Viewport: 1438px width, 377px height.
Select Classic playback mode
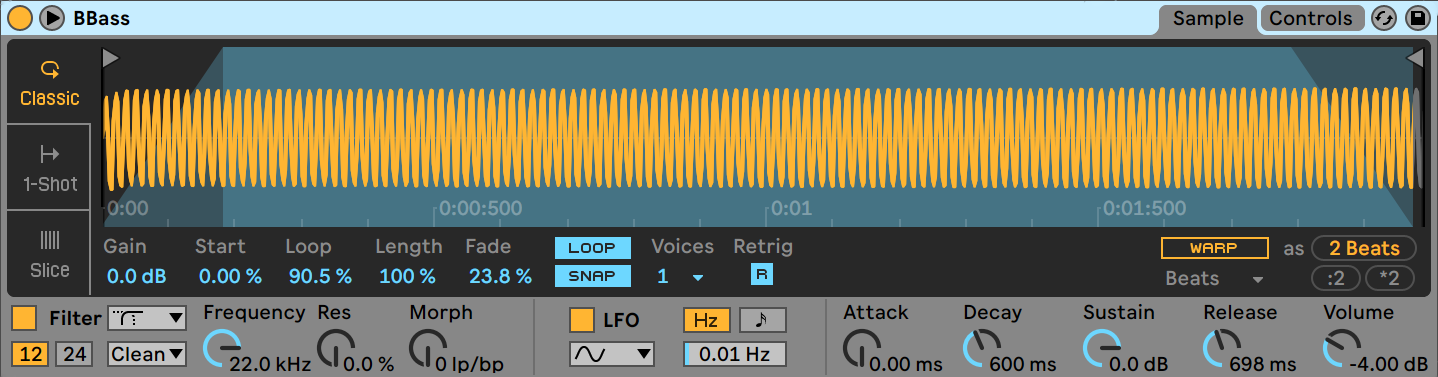click(49, 83)
